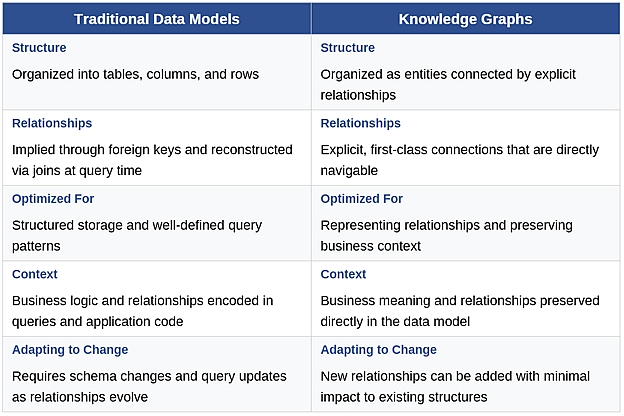Click the "New relationships can be added" text

(455, 387)
